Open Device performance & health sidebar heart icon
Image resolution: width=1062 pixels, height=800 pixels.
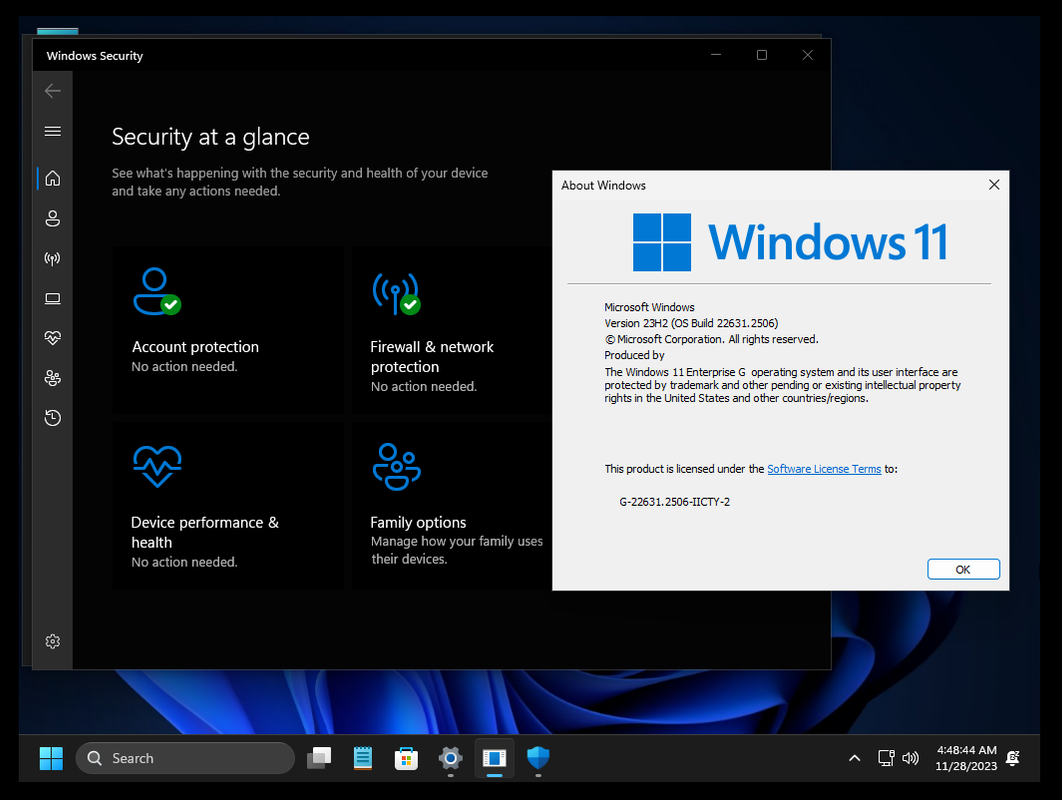pos(52,337)
